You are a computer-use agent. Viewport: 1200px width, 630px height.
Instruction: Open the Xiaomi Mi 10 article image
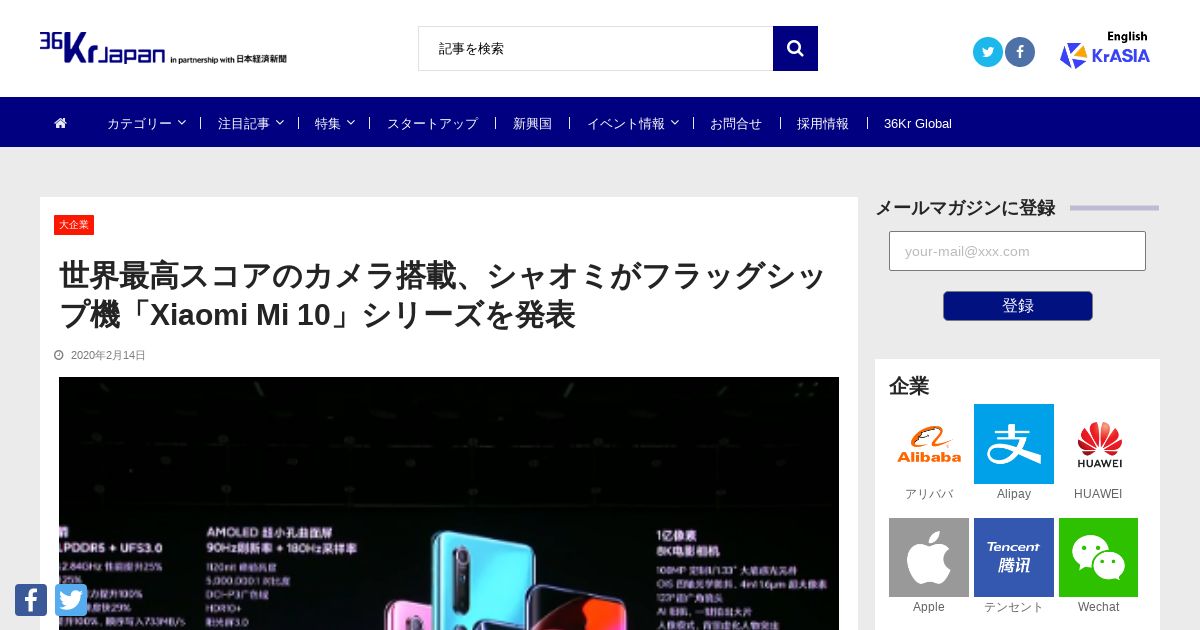(x=449, y=503)
